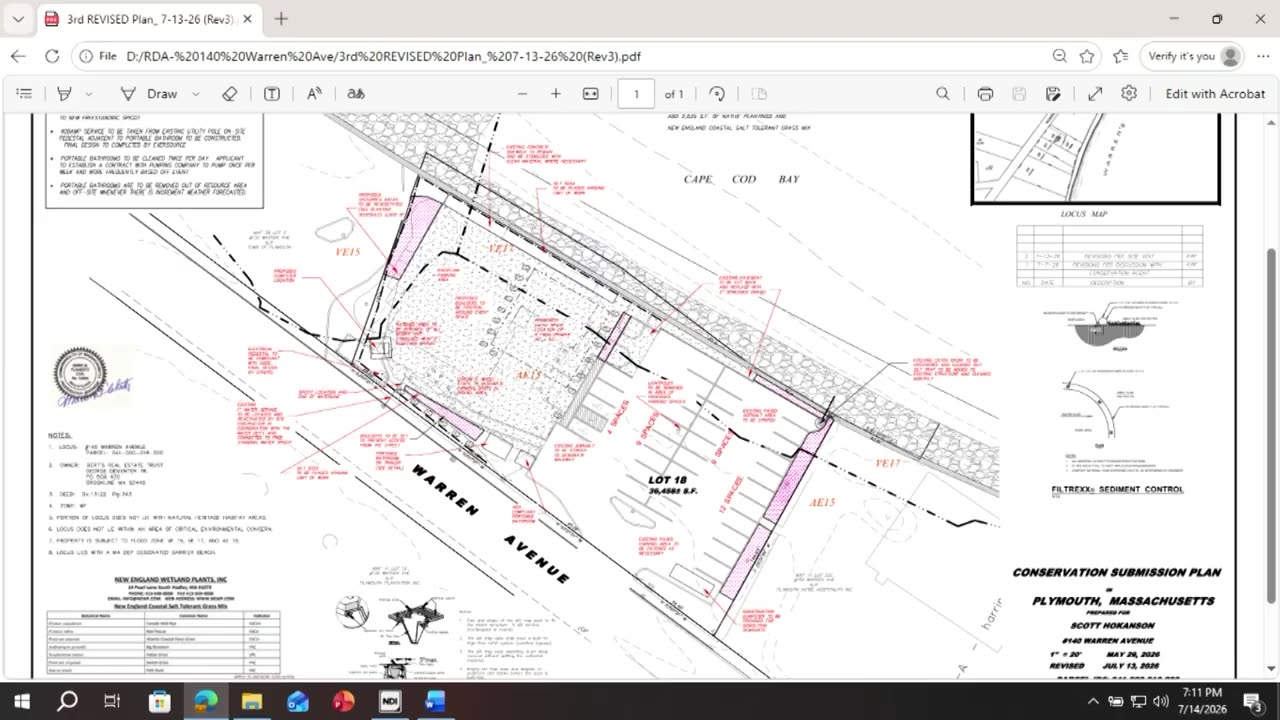Open the taskbar clock showing 7:11 PM
This screenshot has width=1280, height=720.
1202,701
